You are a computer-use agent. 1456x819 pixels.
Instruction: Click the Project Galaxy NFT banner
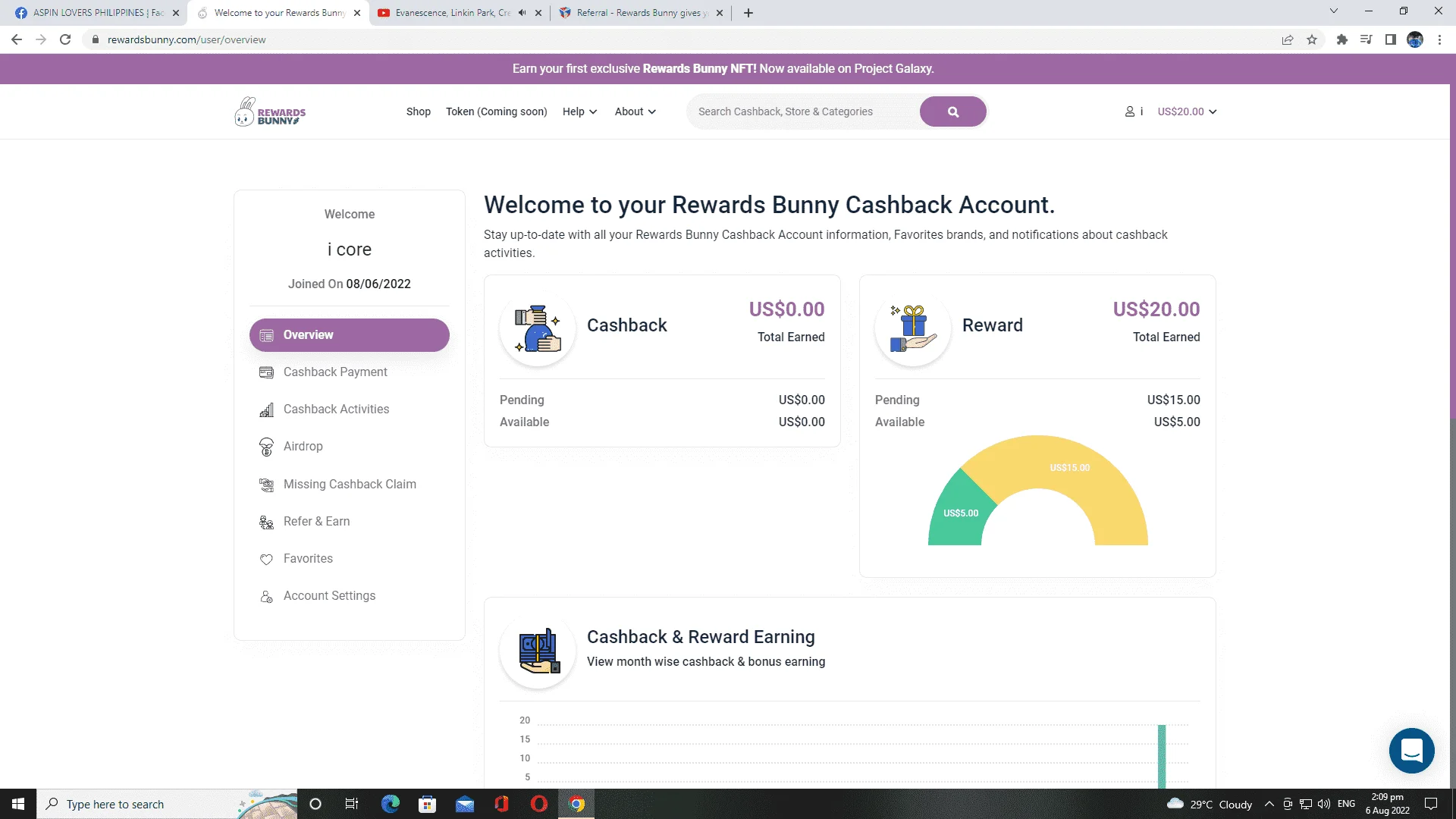tap(723, 69)
